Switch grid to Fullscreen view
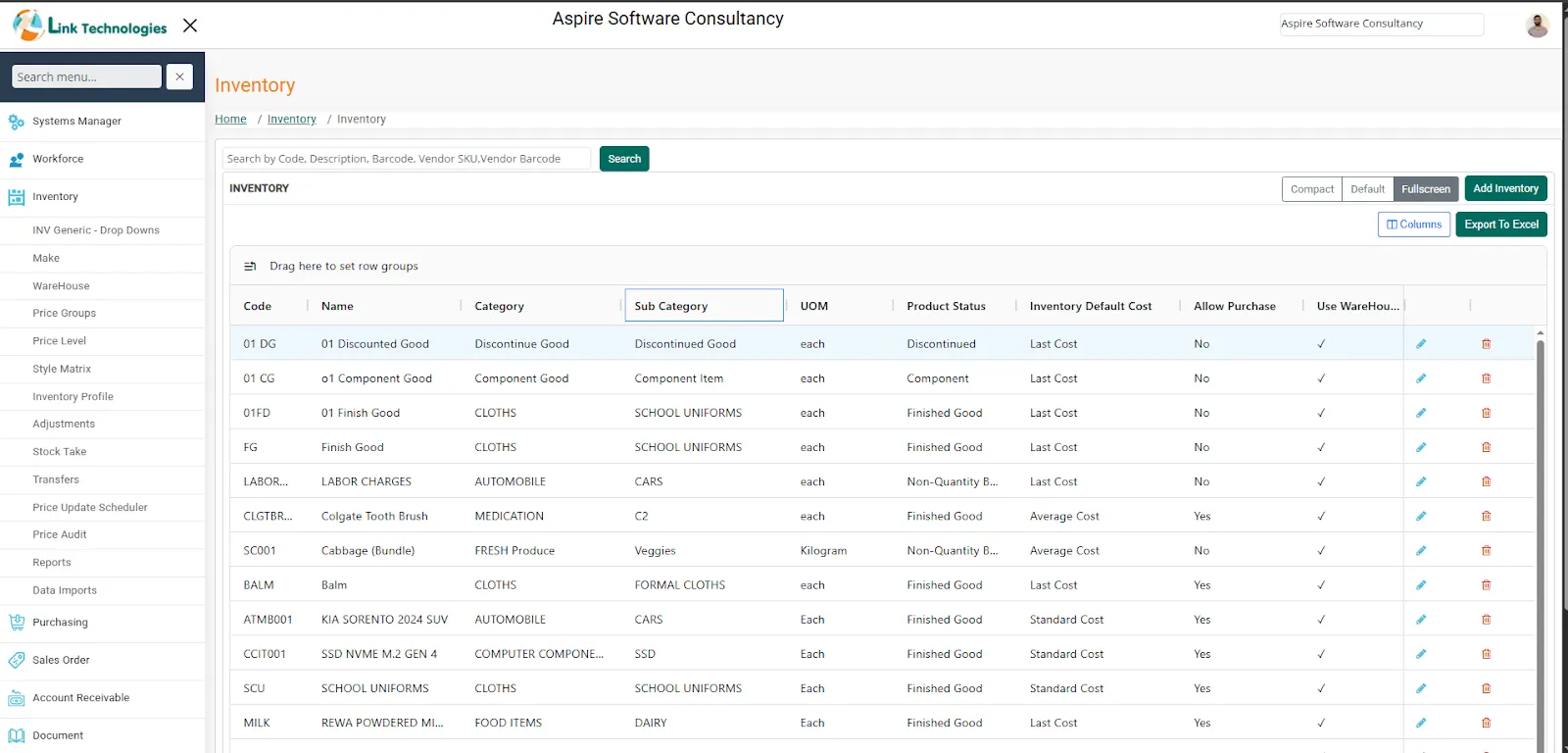Viewport: 1568px width, 753px height. 1426,189
